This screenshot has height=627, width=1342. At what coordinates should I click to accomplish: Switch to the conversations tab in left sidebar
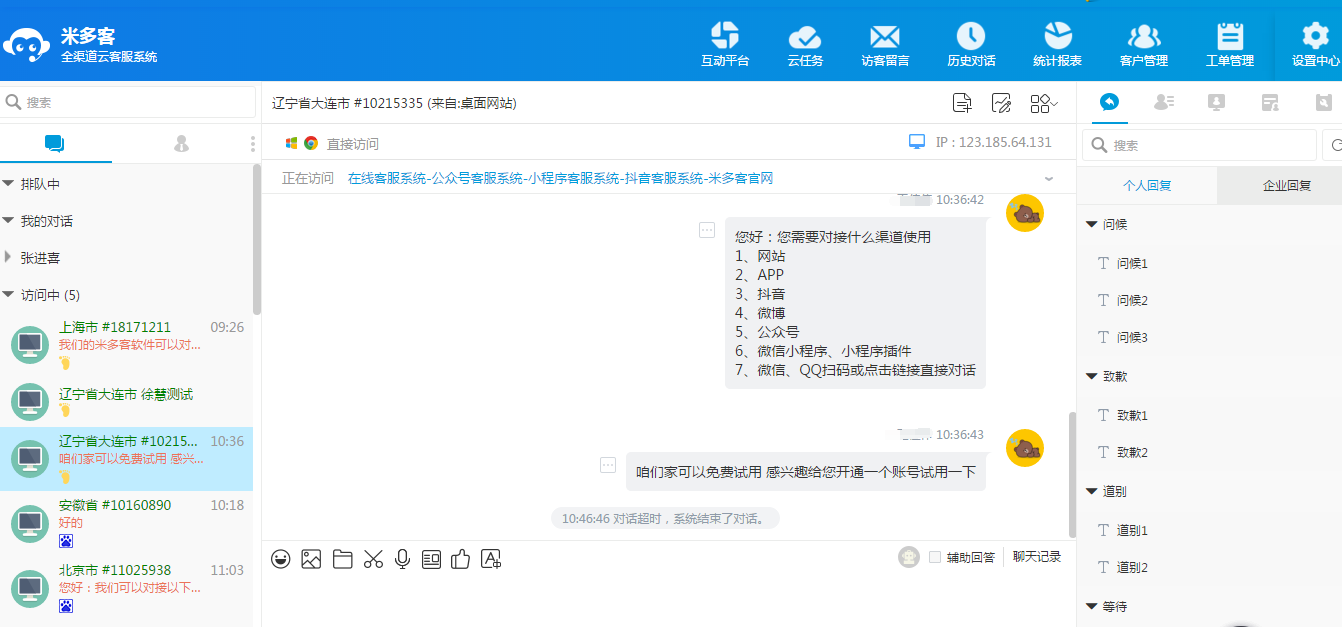tap(55, 144)
